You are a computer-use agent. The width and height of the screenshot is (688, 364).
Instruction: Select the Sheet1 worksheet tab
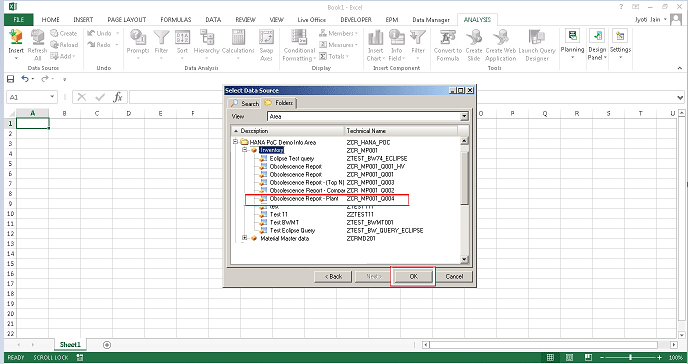70,345
